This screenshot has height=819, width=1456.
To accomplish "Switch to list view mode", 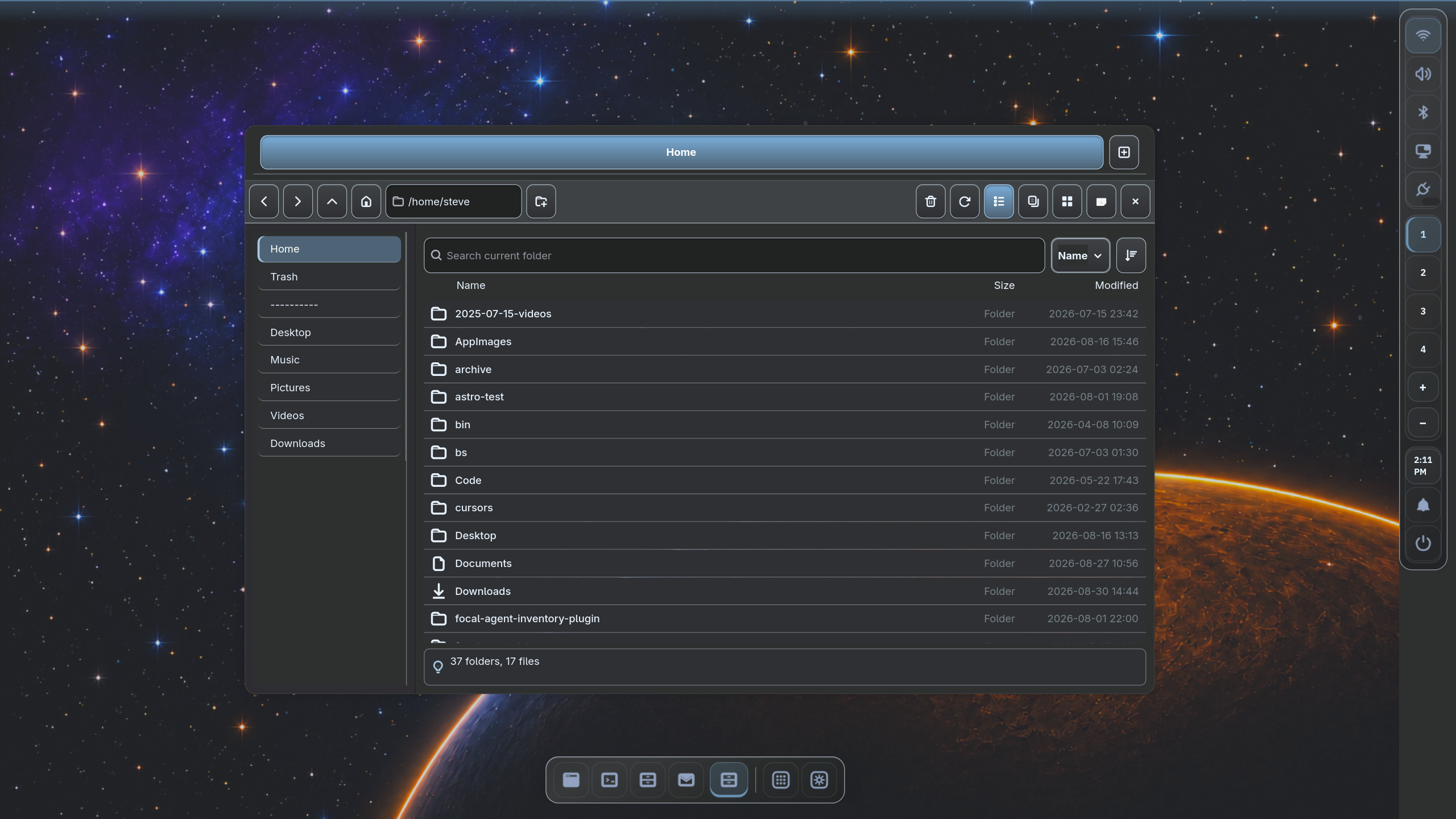I will (999, 201).
